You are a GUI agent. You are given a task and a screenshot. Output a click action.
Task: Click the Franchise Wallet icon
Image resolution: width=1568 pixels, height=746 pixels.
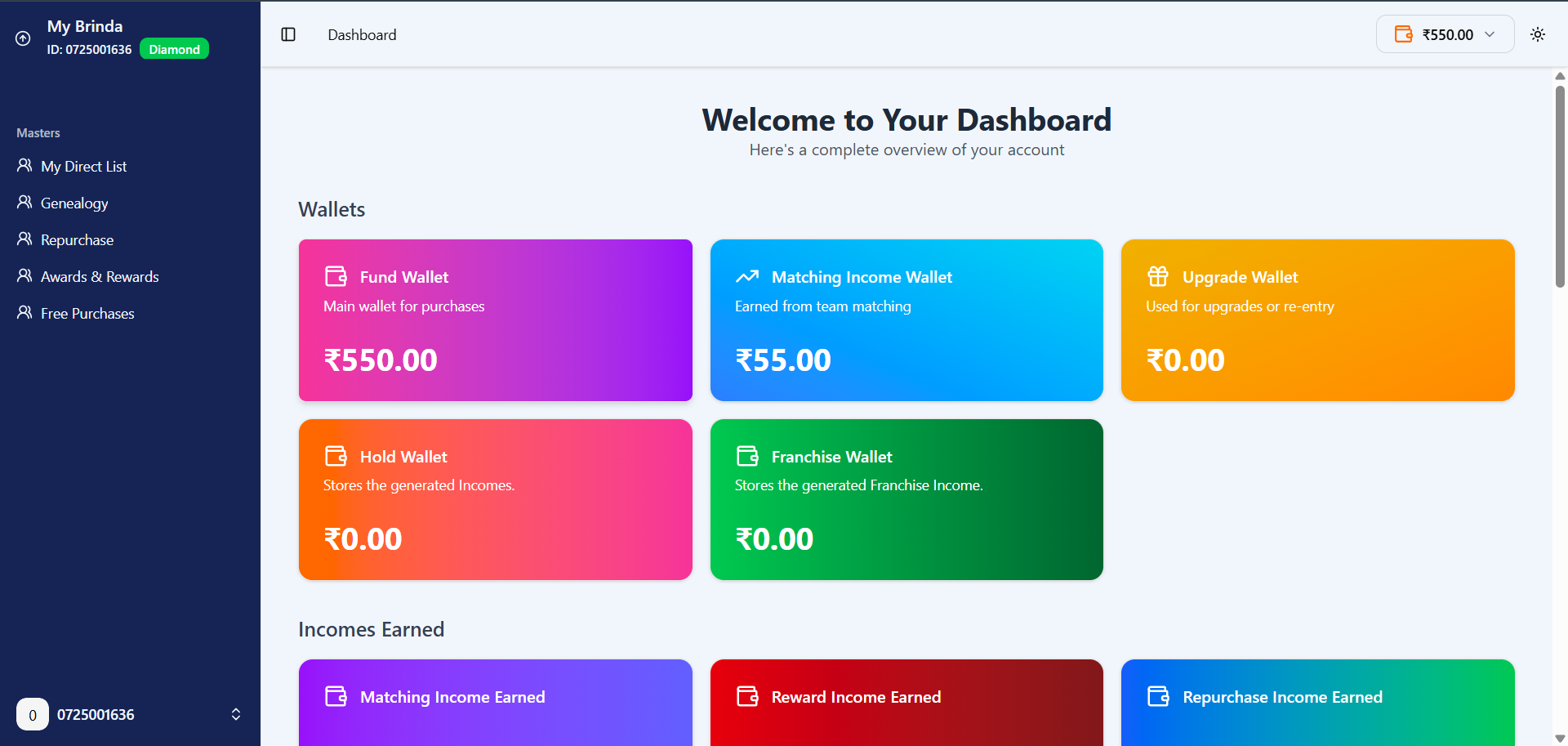(747, 456)
